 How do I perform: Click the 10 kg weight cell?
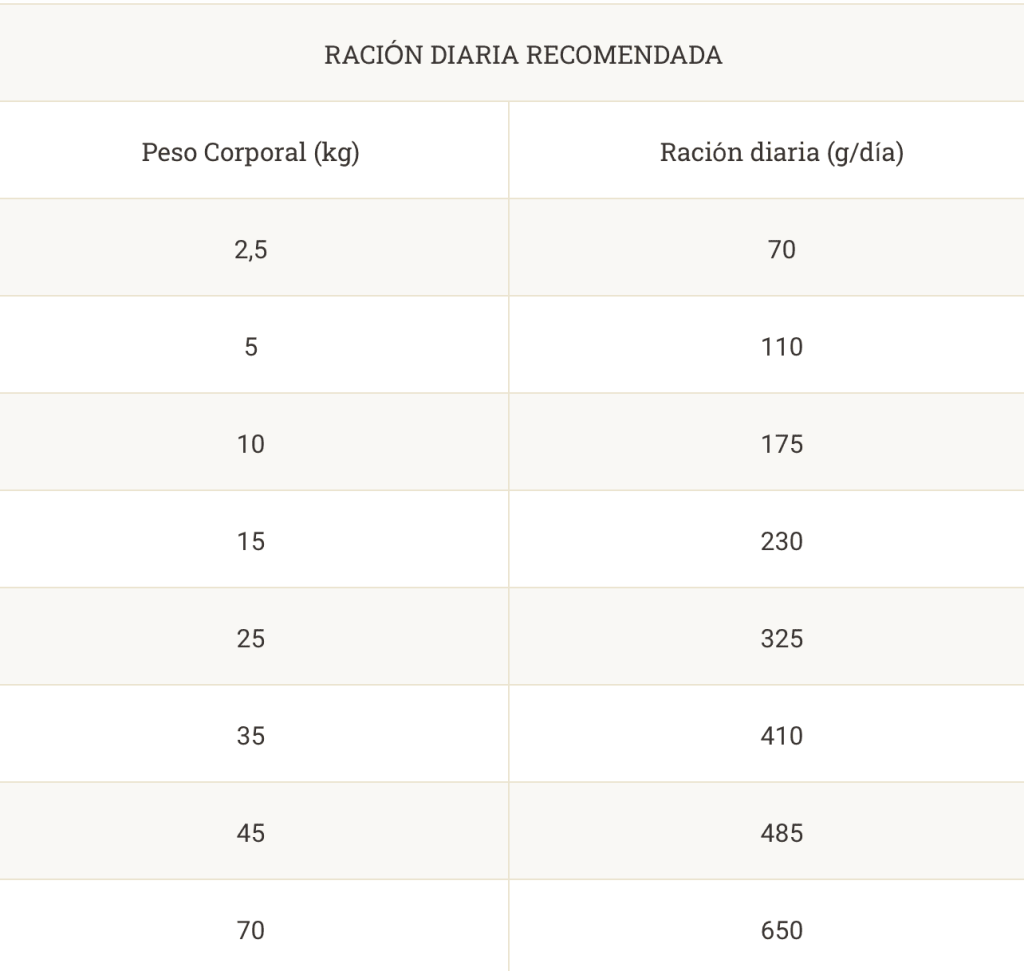tap(251, 444)
